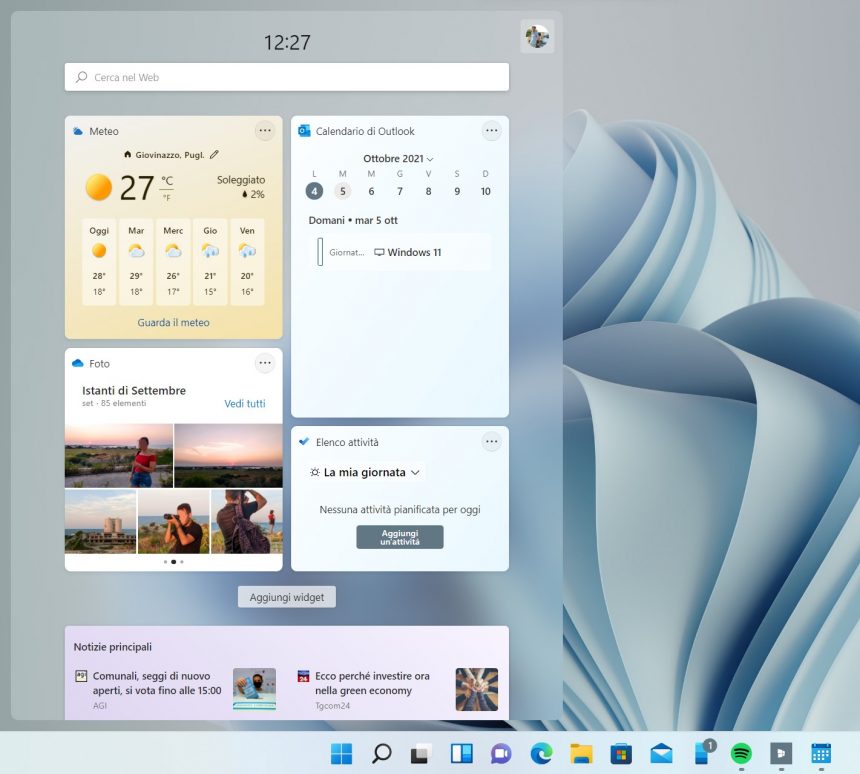860x774 pixels.
Task: Open the Elenco attività options menu
Action: click(x=491, y=441)
